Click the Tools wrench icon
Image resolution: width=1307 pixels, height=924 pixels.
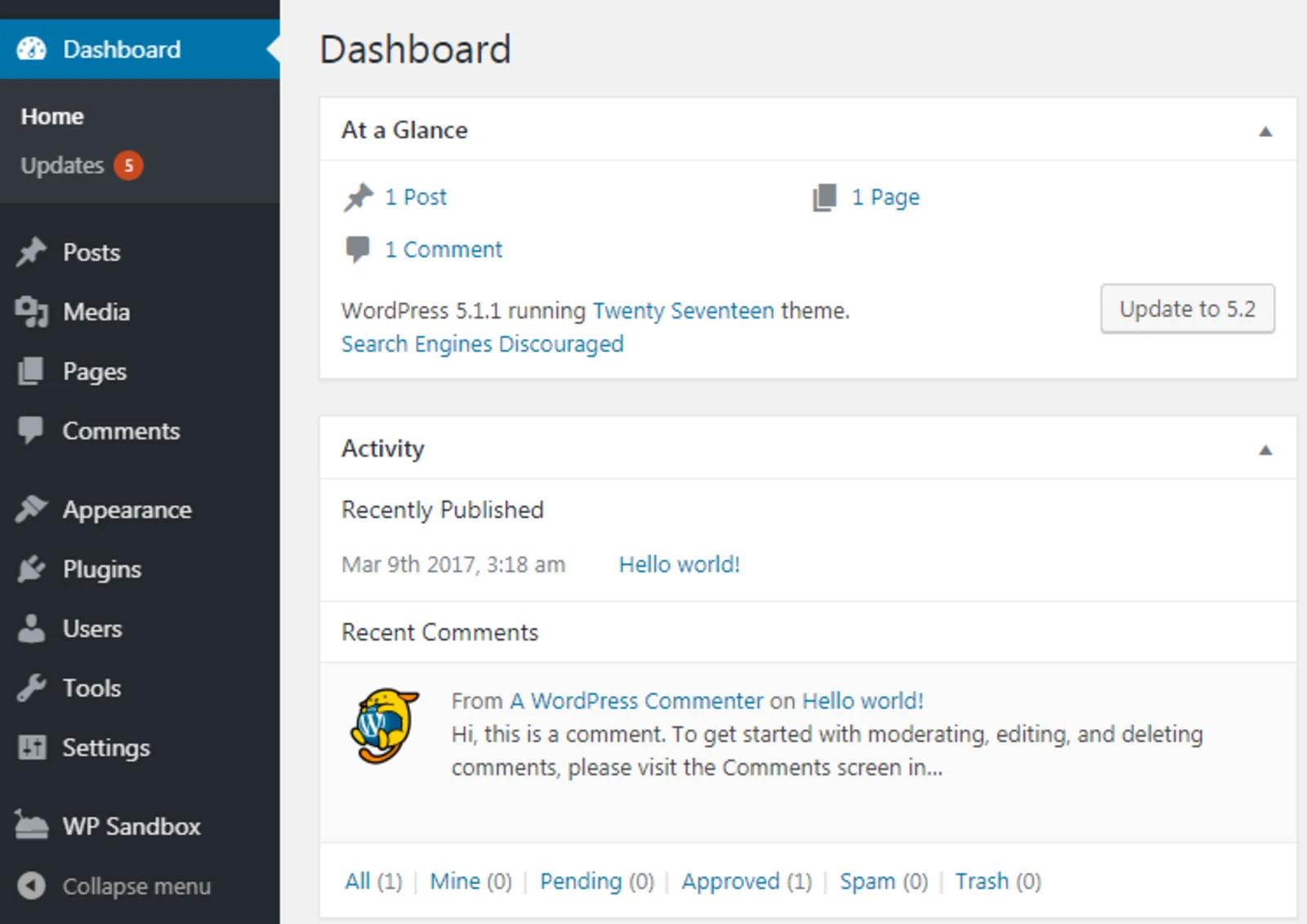tap(32, 689)
